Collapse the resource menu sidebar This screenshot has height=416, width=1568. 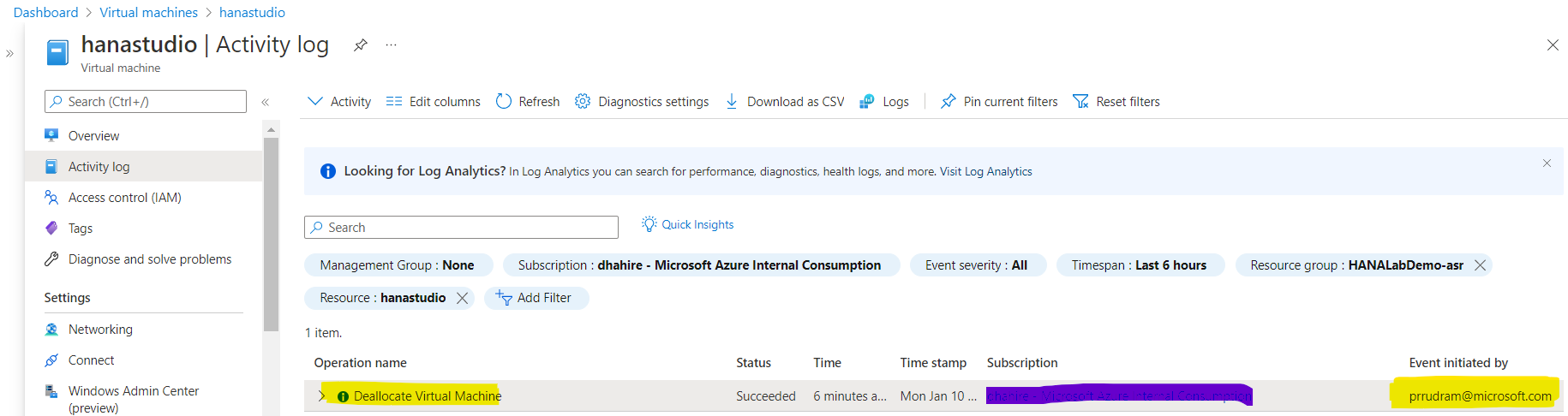[x=266, y=102]
